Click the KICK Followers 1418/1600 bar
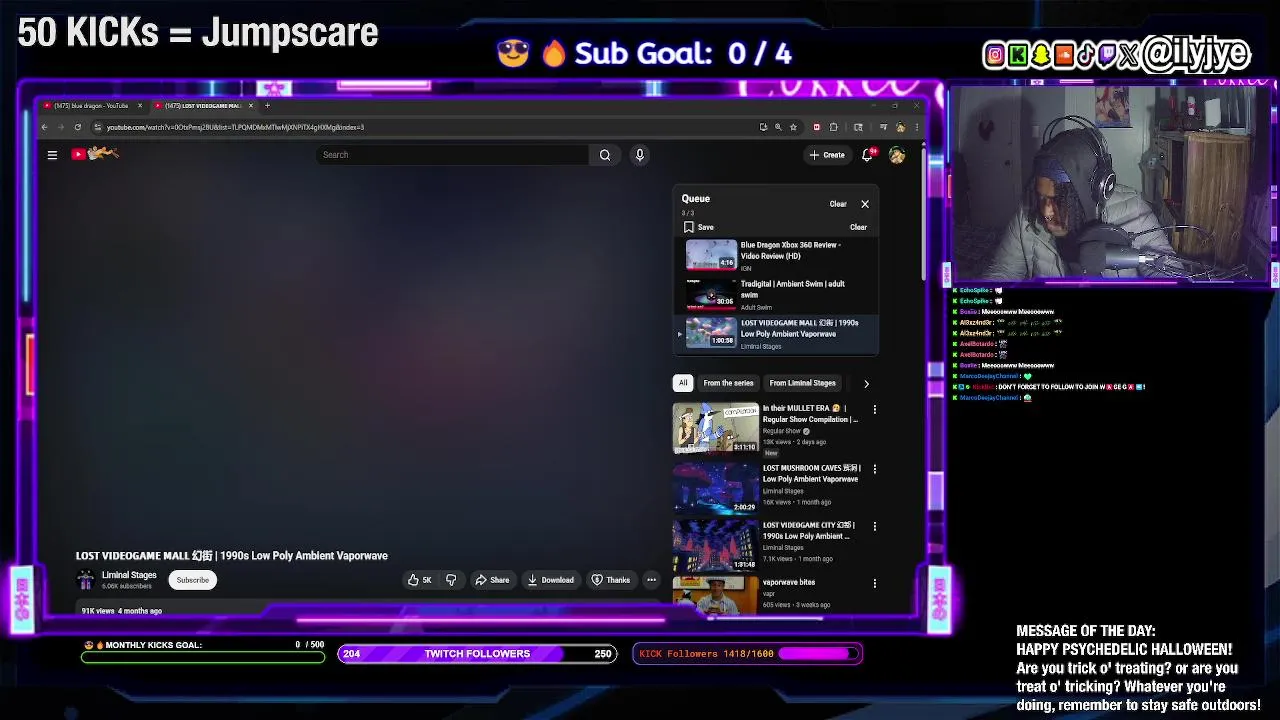1280x720 pixels. 747,654
